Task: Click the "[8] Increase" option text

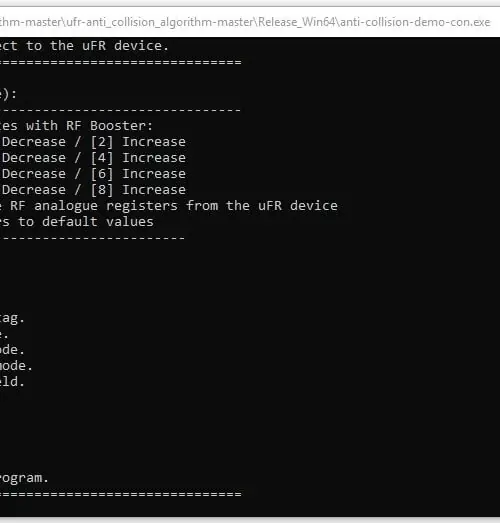Action: tap(138, 190)
